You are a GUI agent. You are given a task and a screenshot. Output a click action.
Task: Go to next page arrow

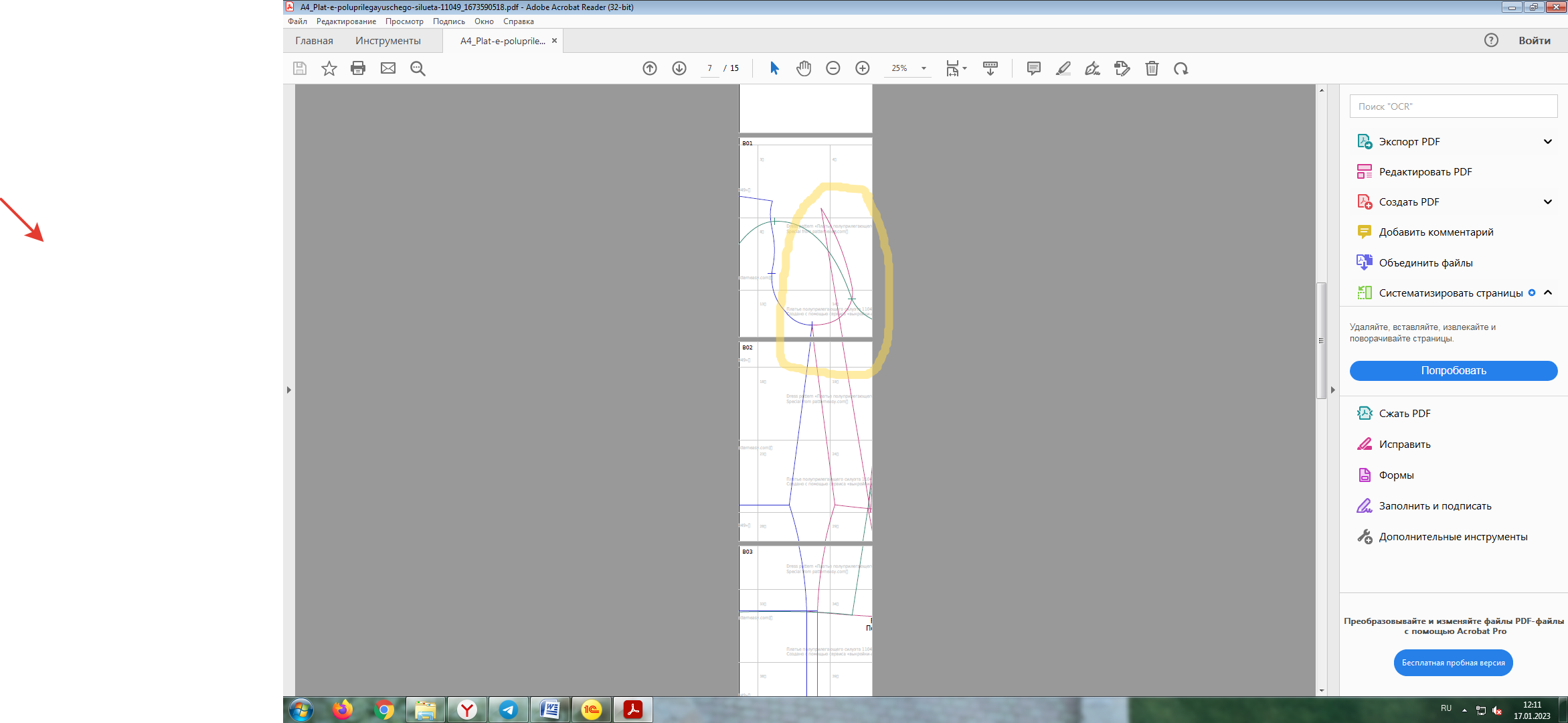point(679,68)
